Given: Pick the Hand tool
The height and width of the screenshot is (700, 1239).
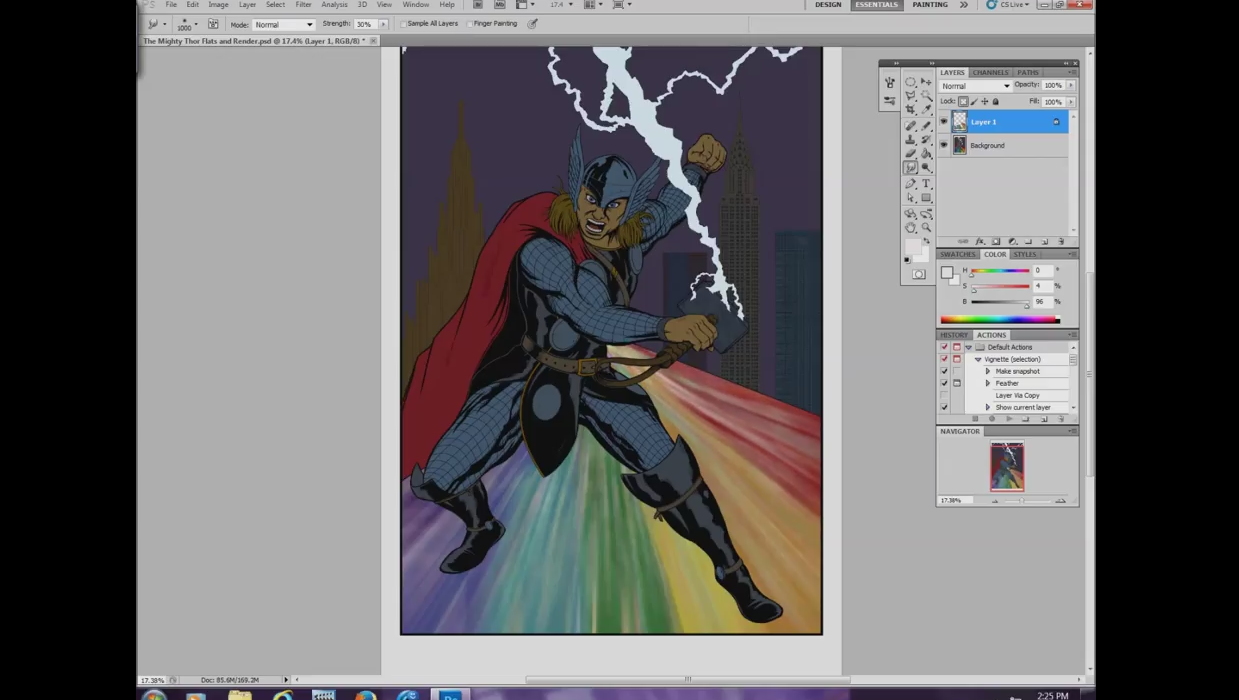Looking at the screenshot, I should click(910, 228).
